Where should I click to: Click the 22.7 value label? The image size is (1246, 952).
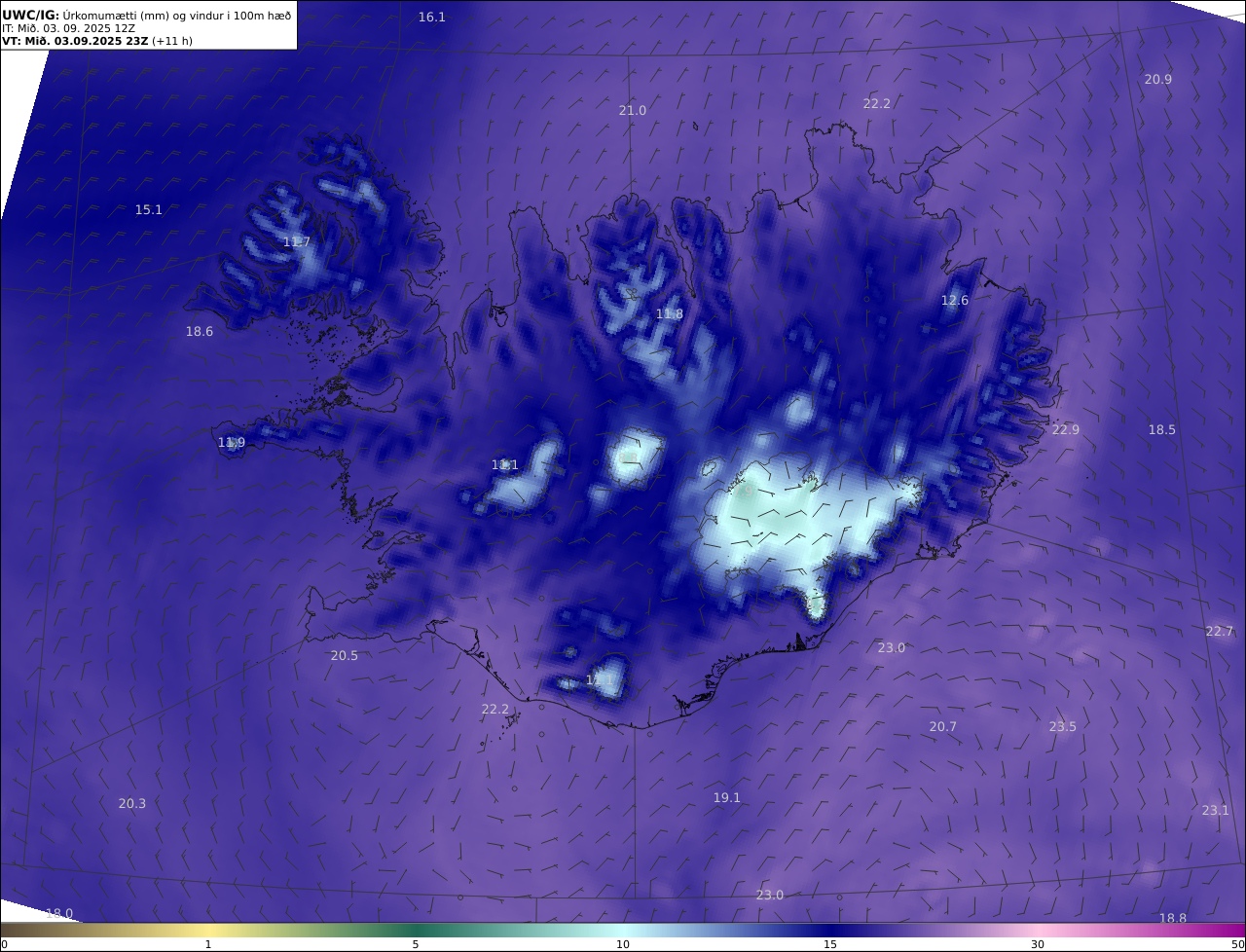tap(1220, 632)
